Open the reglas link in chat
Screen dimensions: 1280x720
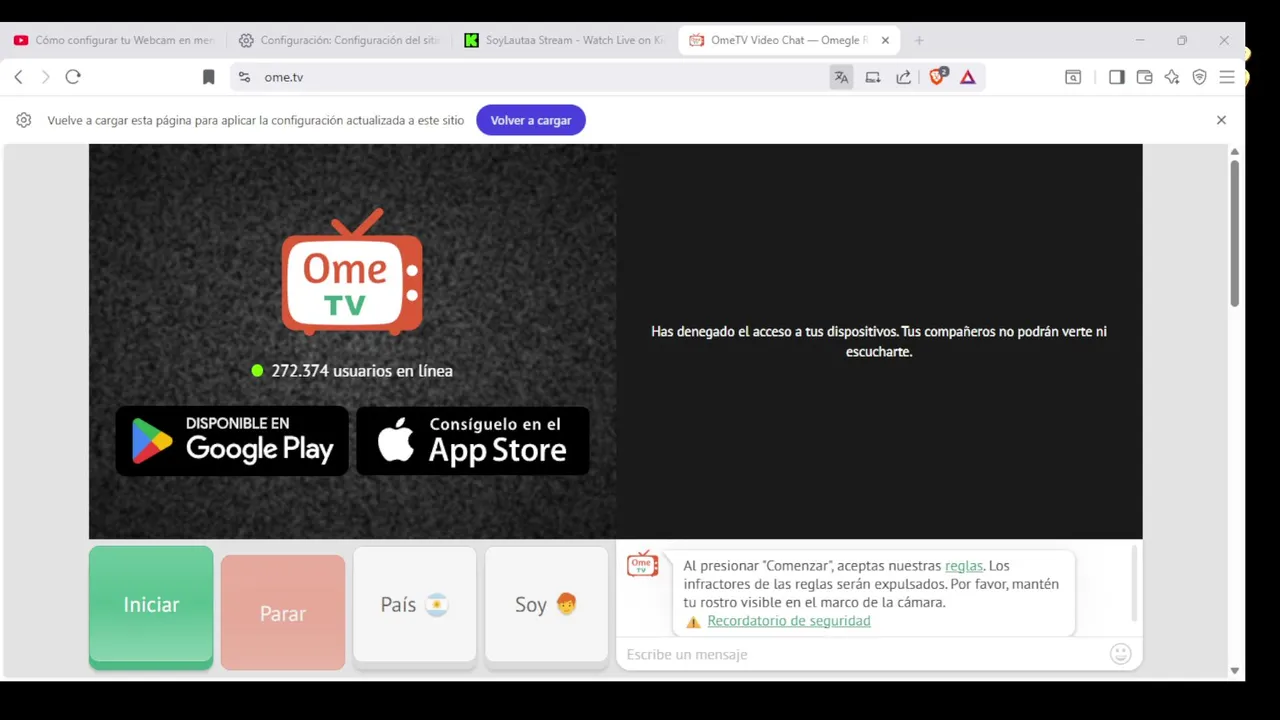[964, 566]
